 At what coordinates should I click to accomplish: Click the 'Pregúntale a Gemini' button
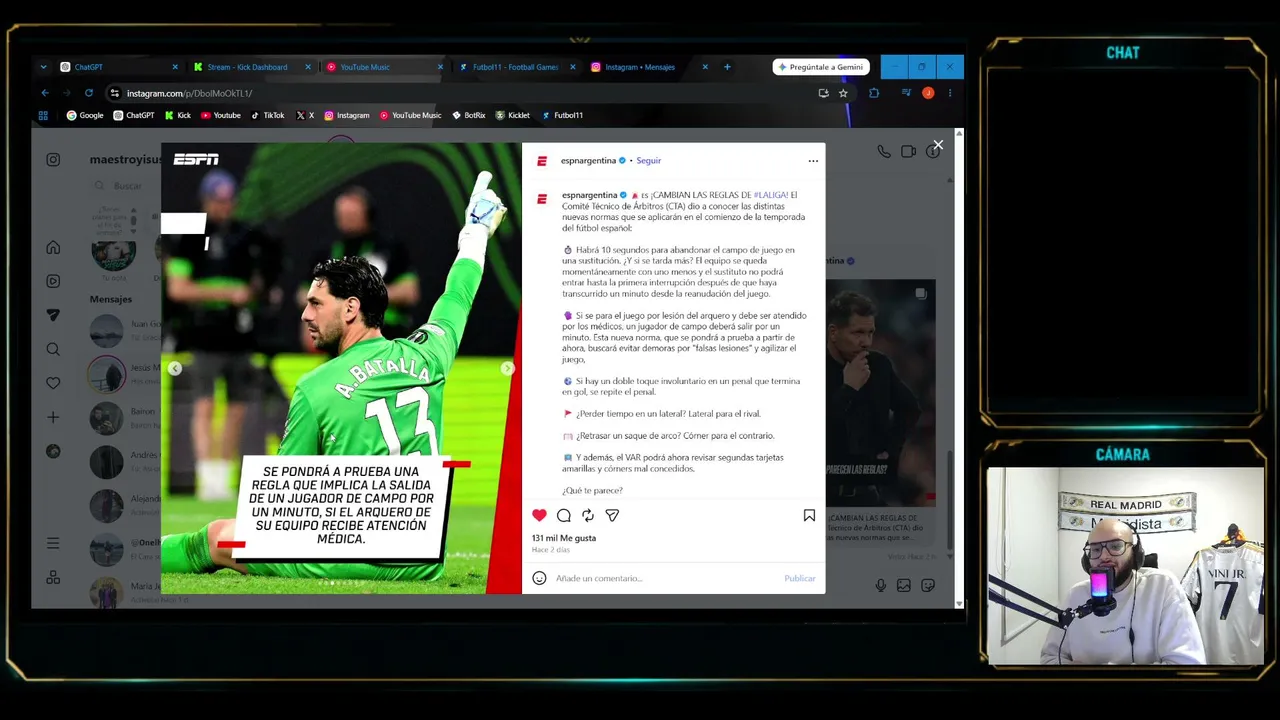821,67
